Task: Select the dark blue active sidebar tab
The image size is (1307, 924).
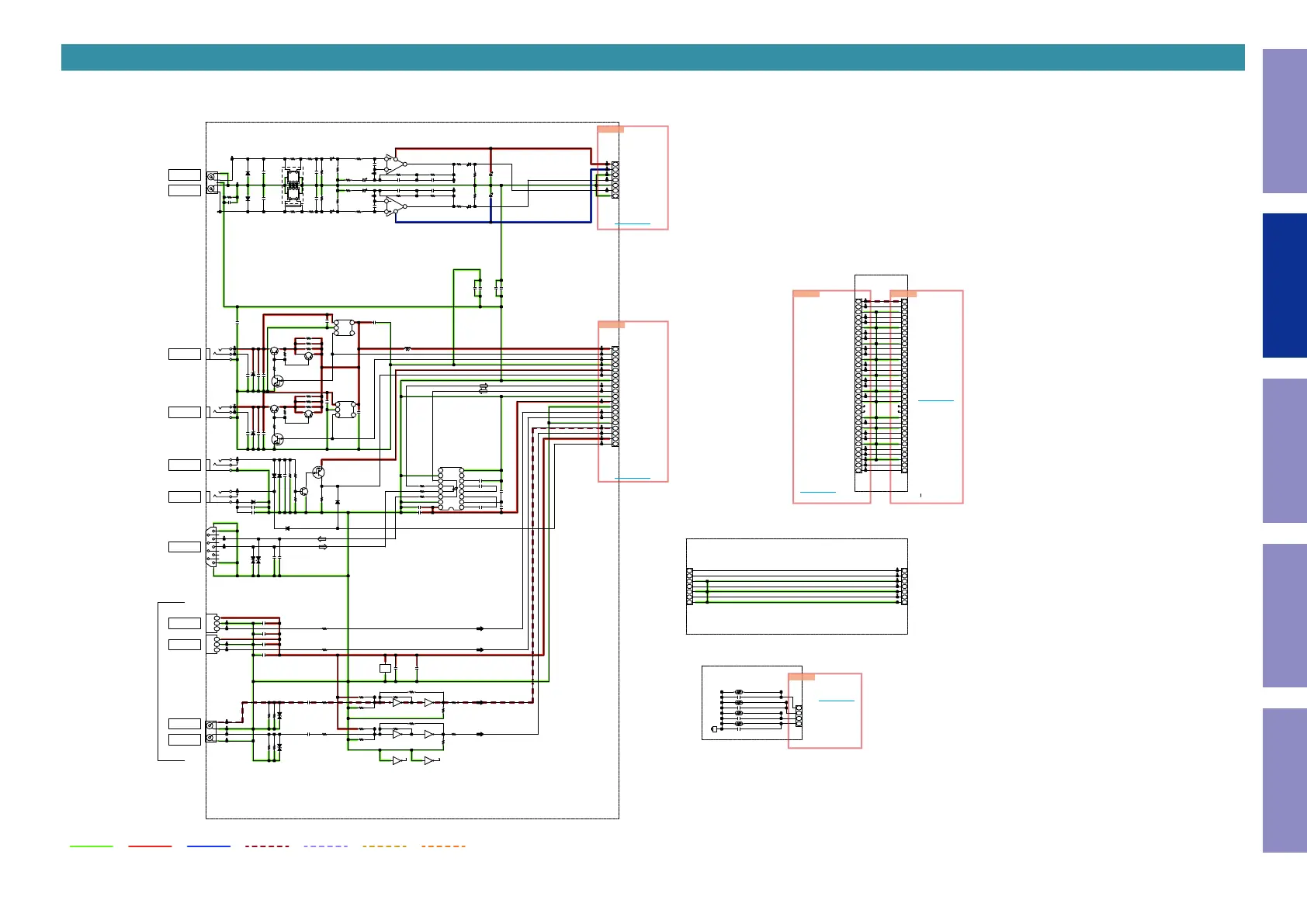Action: click(x=1284, y=286)
